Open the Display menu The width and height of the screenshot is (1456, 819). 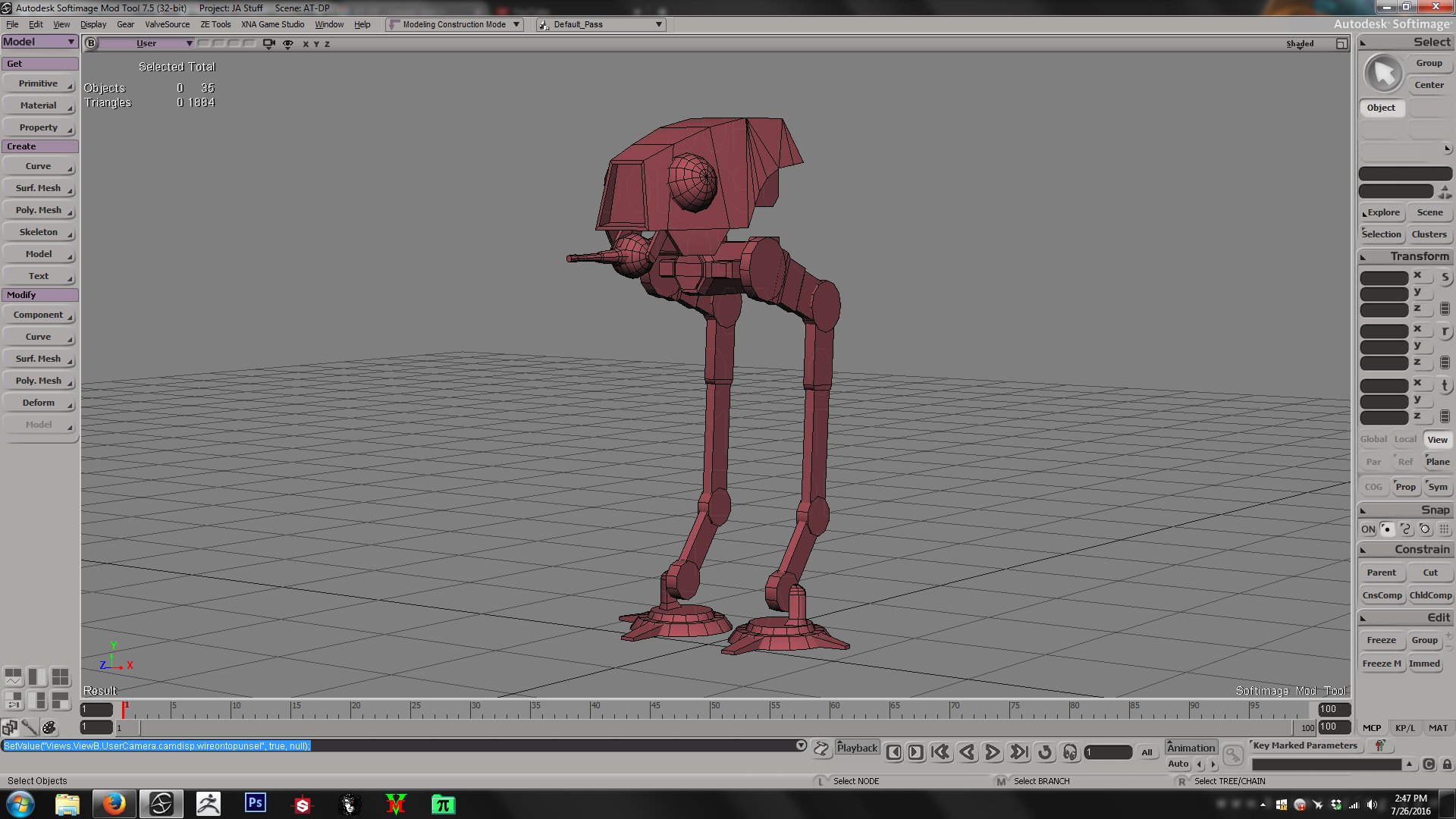(x=93, y=24)
